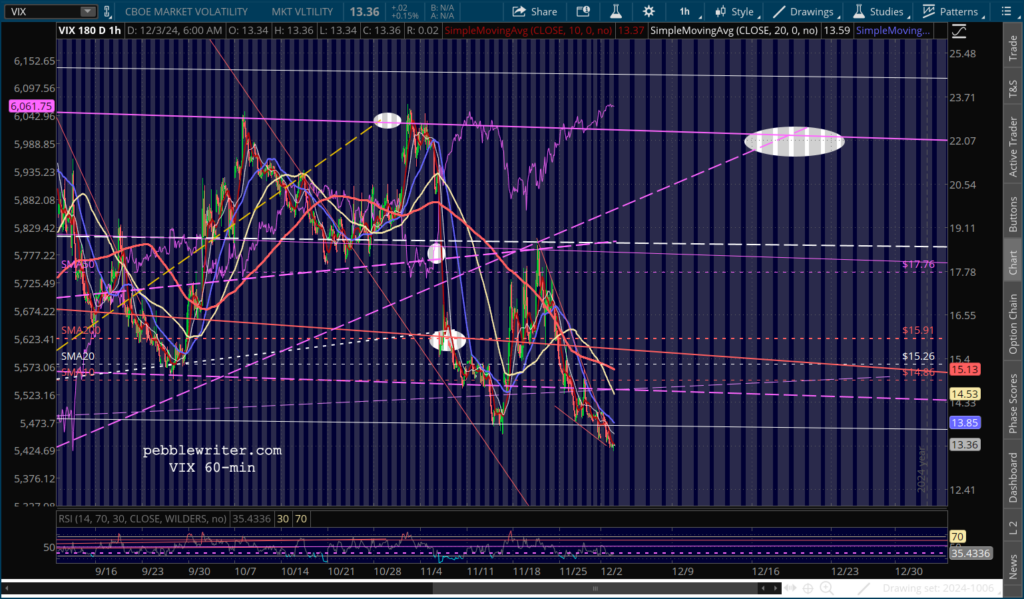Image resolution: width=1024 pixels, height=599 pixels.
Task: Click the 12/16 date on time axis
Action: pos(765,571)
